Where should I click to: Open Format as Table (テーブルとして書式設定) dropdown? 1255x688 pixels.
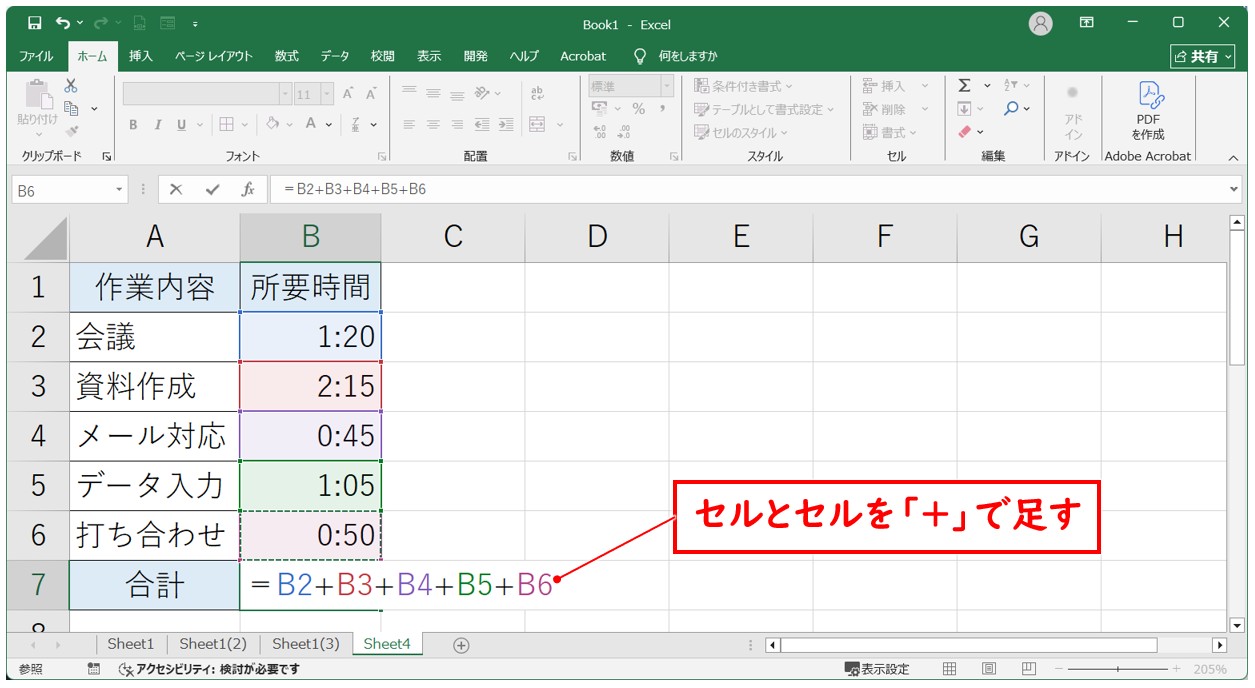coord(764,109)
